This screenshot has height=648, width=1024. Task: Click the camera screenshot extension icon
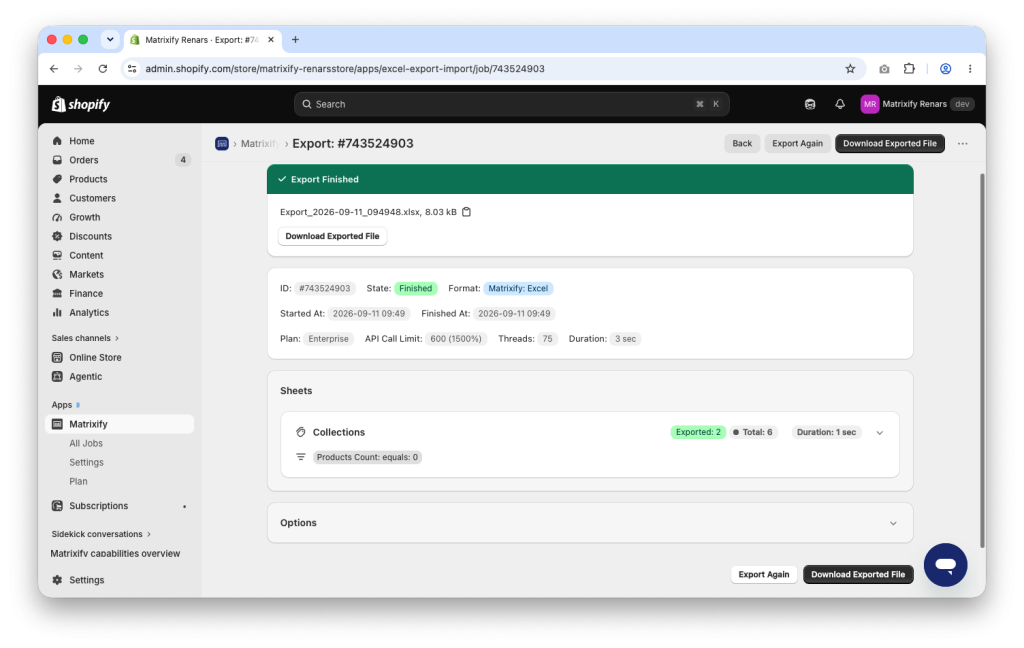pyautogui.click(x=884, y=69)
